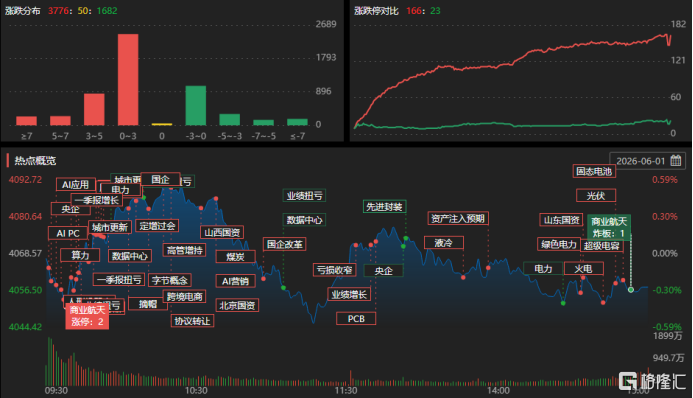Viewport: 693px width, 398px height.
Task: Select the 液冷 hotspot label
Action: pyautogui.click(x=444, y=243)
